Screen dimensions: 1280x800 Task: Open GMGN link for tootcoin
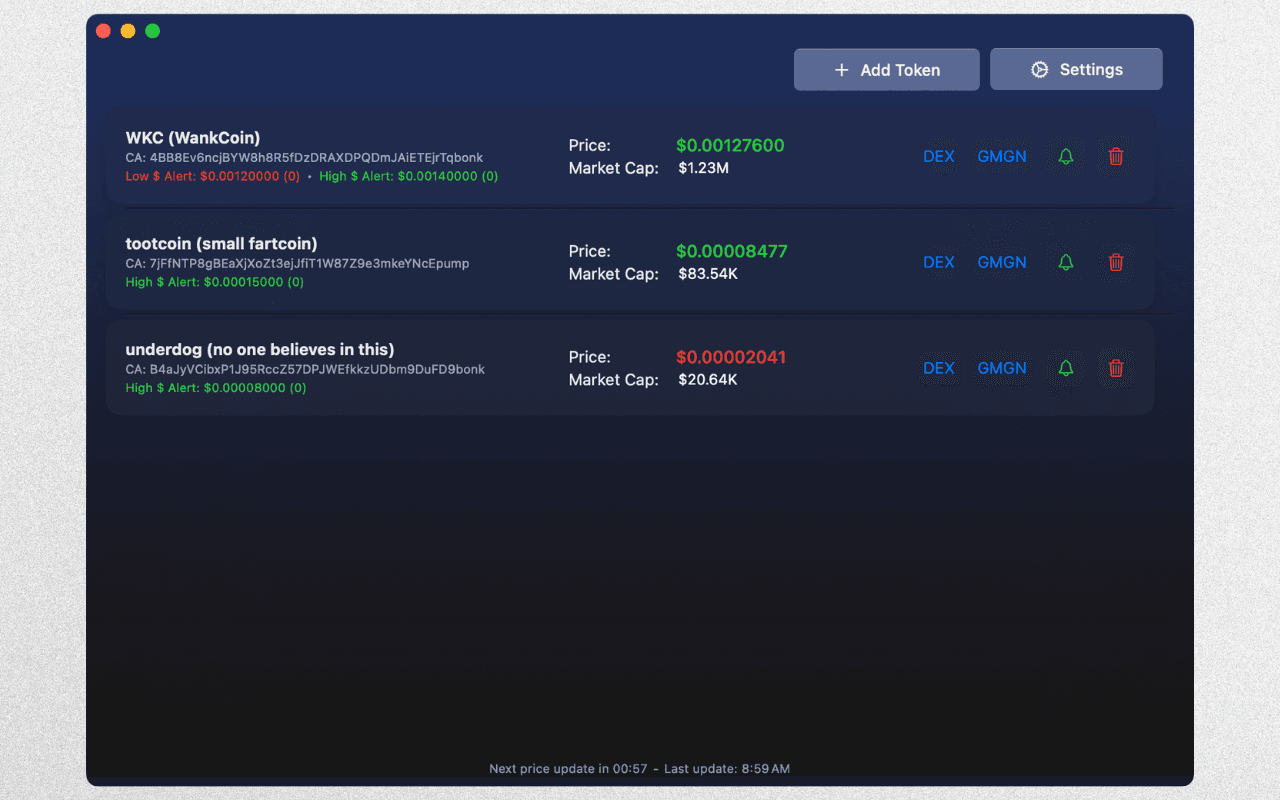[x=1001, y=262]
